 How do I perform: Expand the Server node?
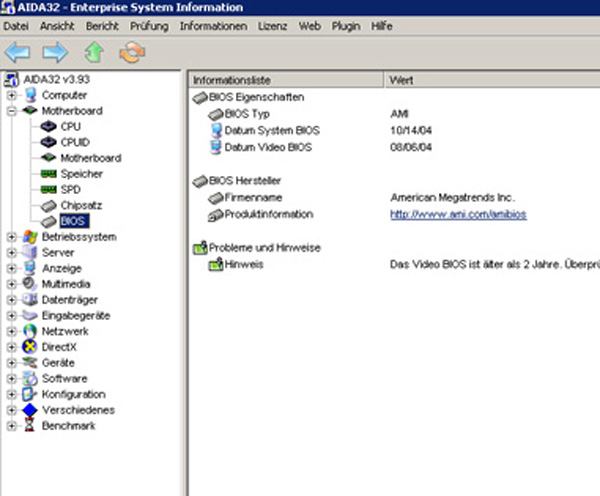coord(12,253)
